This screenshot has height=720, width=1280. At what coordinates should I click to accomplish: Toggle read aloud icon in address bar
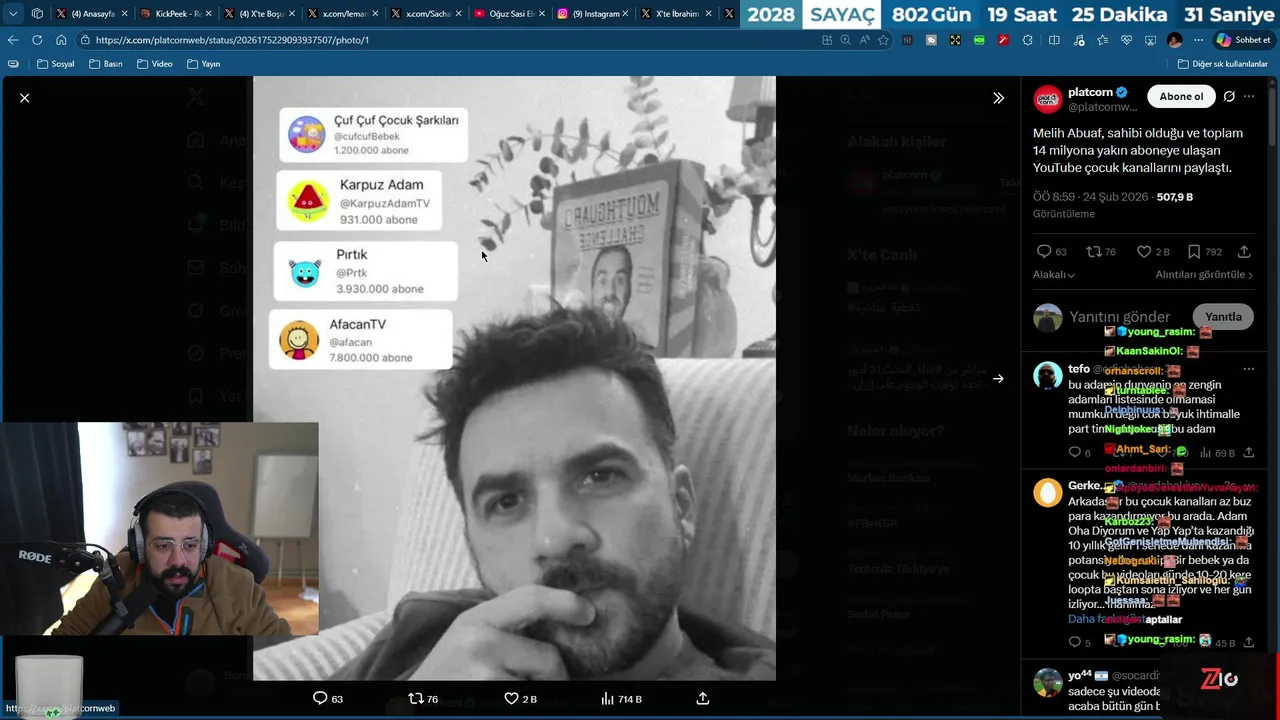(x=865, y=40)
